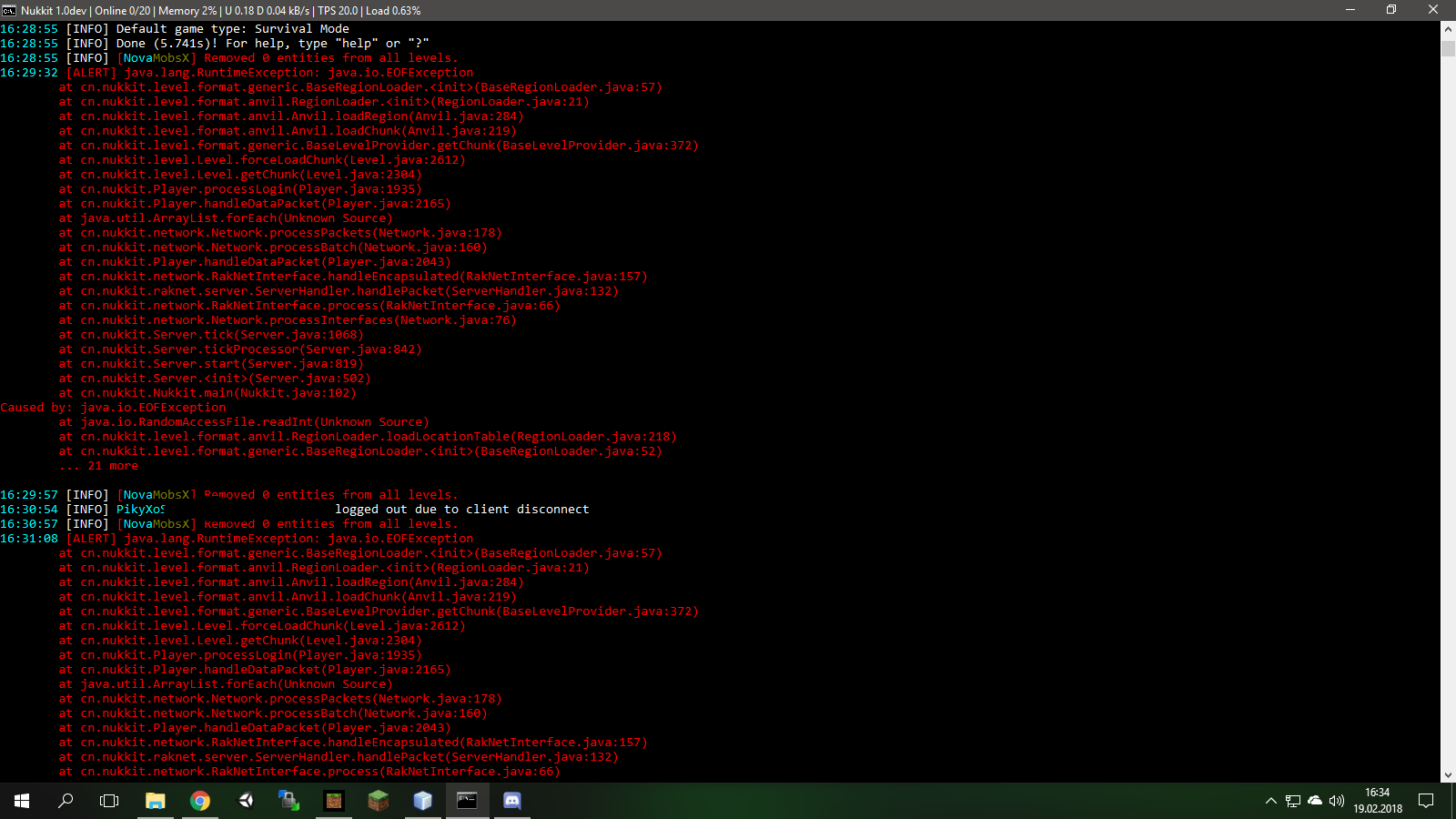Open the console window system menu icon
This screenshot has width=1456, height=819.
[10, 10]
